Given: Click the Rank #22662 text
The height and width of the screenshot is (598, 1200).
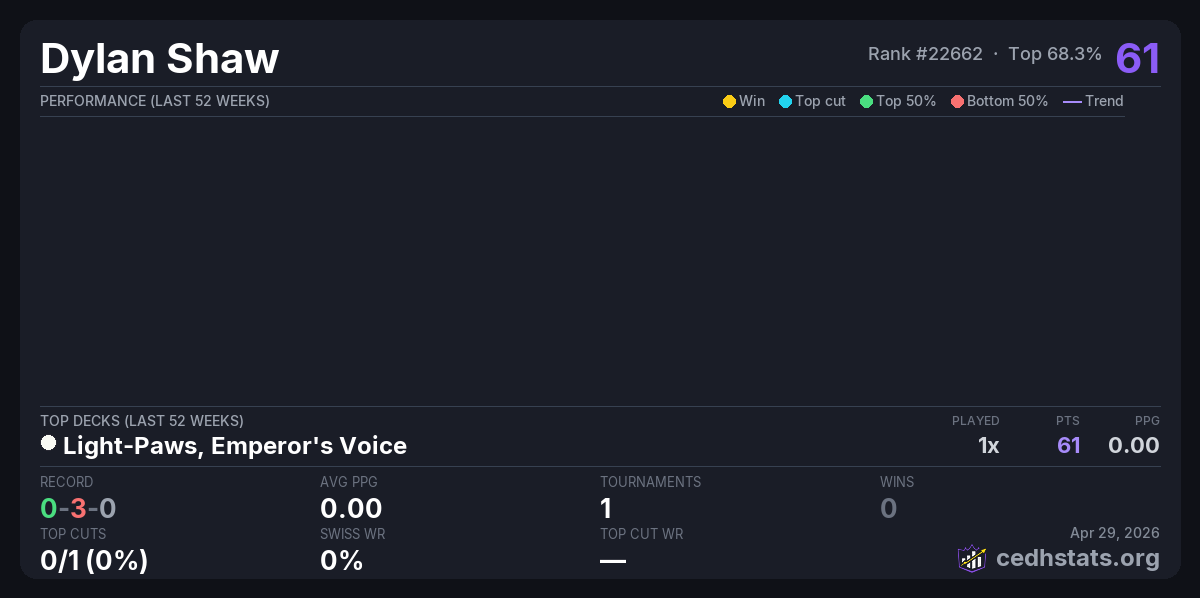Looking at the screenshot, I should pyautogui.click(x=925, y=54).
